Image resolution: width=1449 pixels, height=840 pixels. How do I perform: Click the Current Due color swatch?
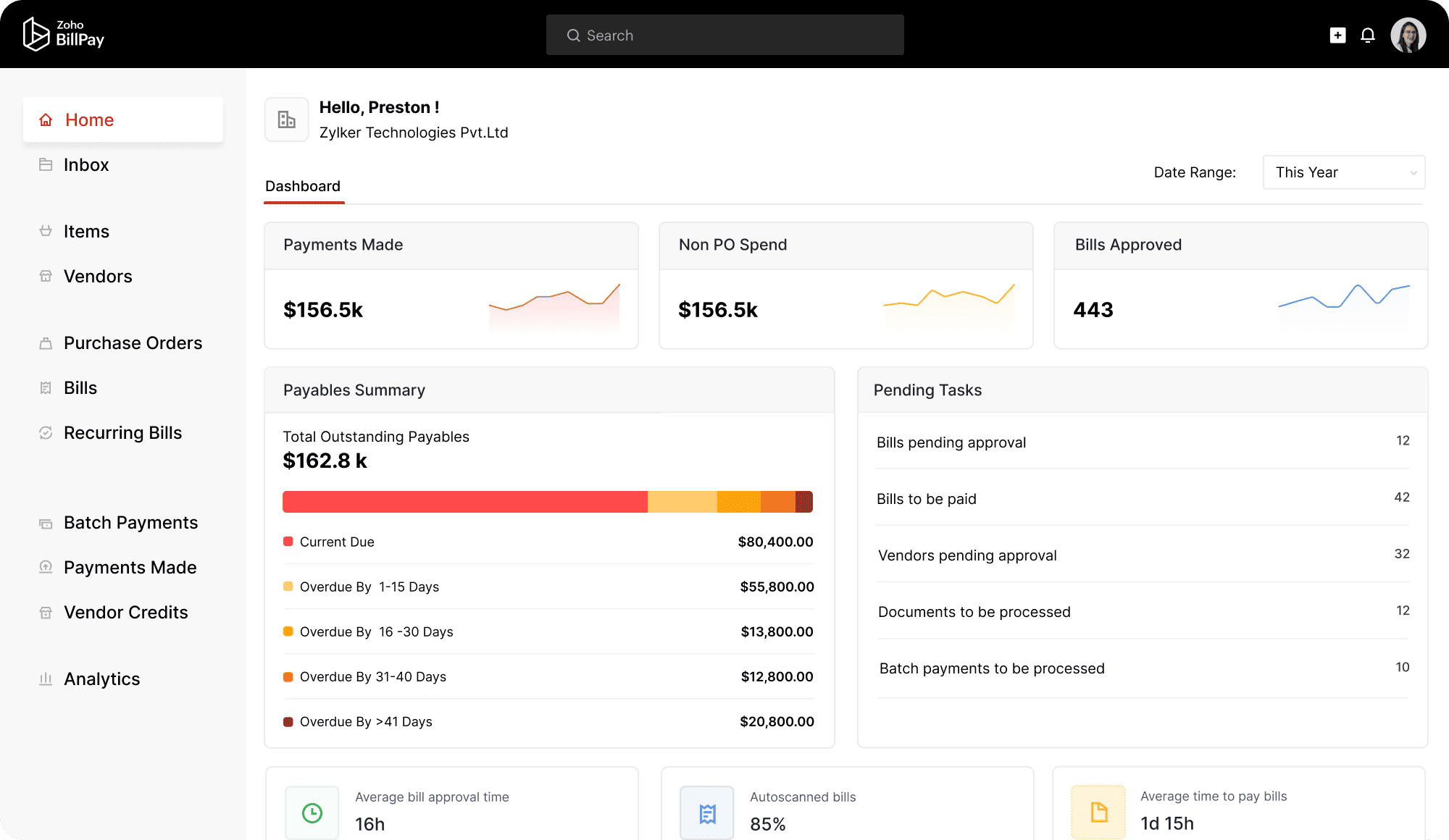tap(288, 541)
